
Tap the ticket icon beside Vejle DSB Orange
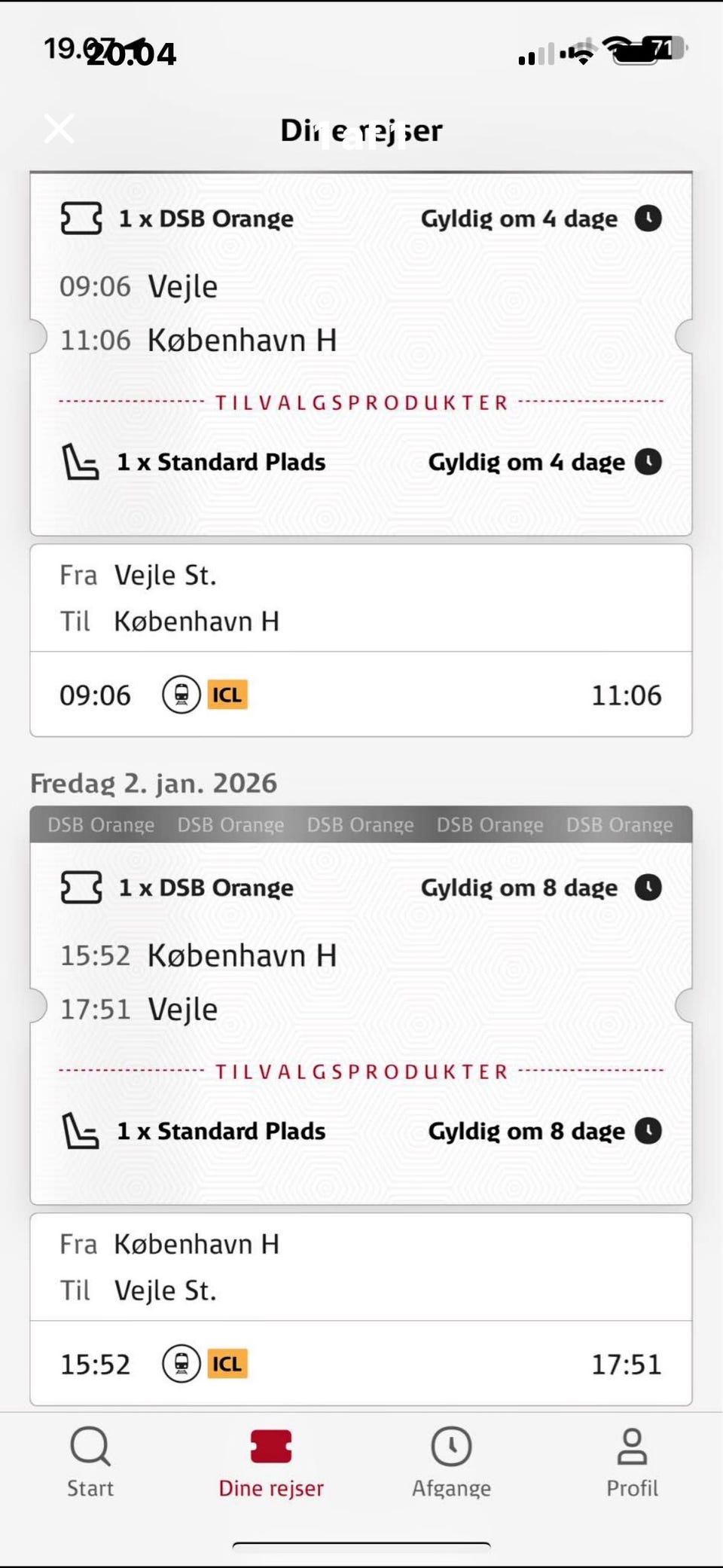(x=81, y=219)
